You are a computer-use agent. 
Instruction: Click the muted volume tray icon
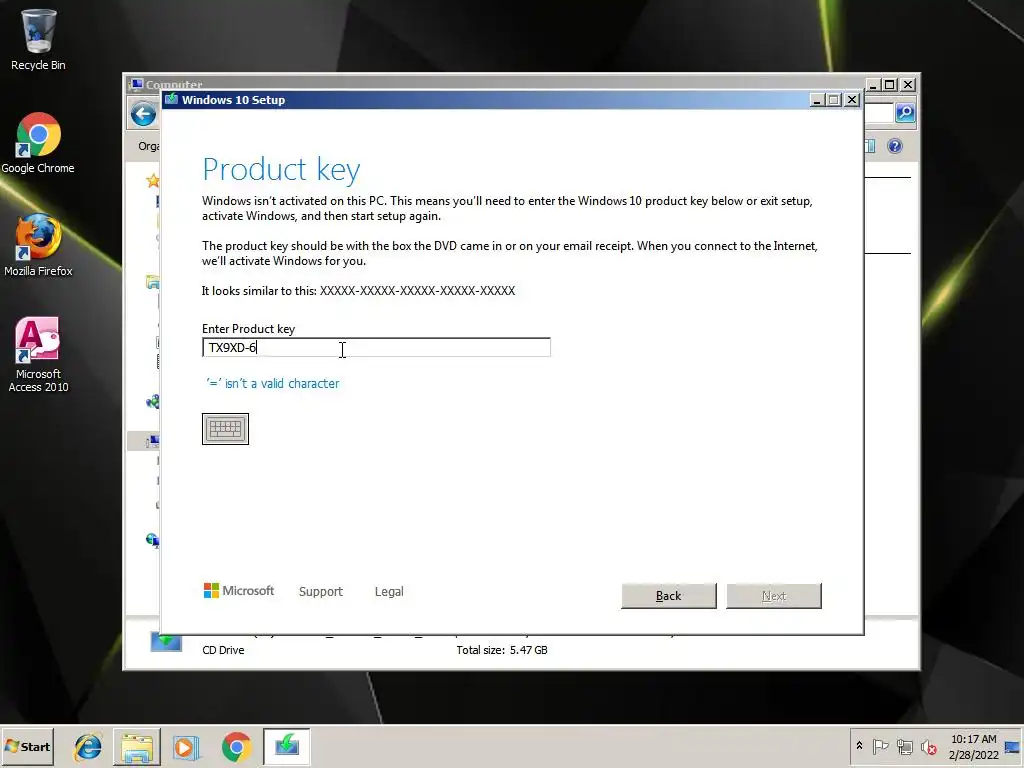[x=928, y=746]
